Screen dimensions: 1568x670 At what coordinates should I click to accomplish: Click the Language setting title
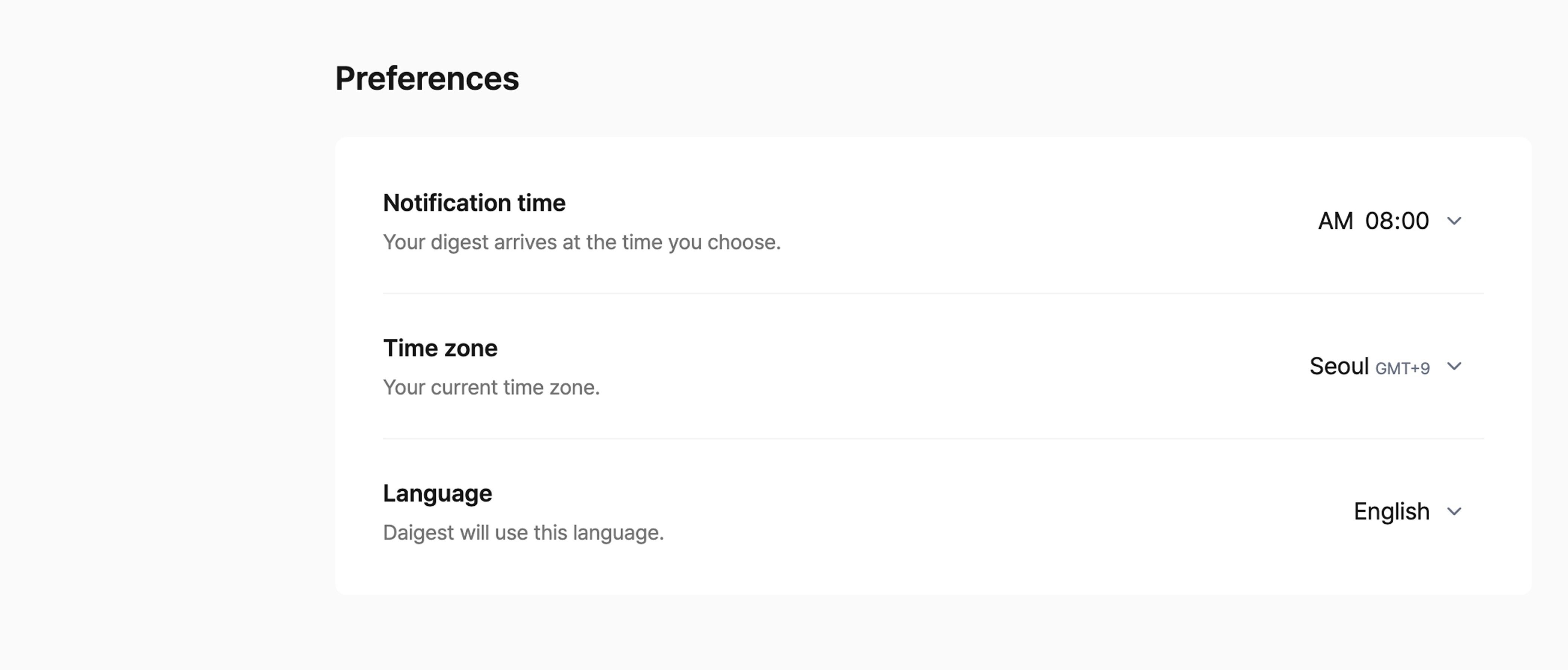click(437, 493)
